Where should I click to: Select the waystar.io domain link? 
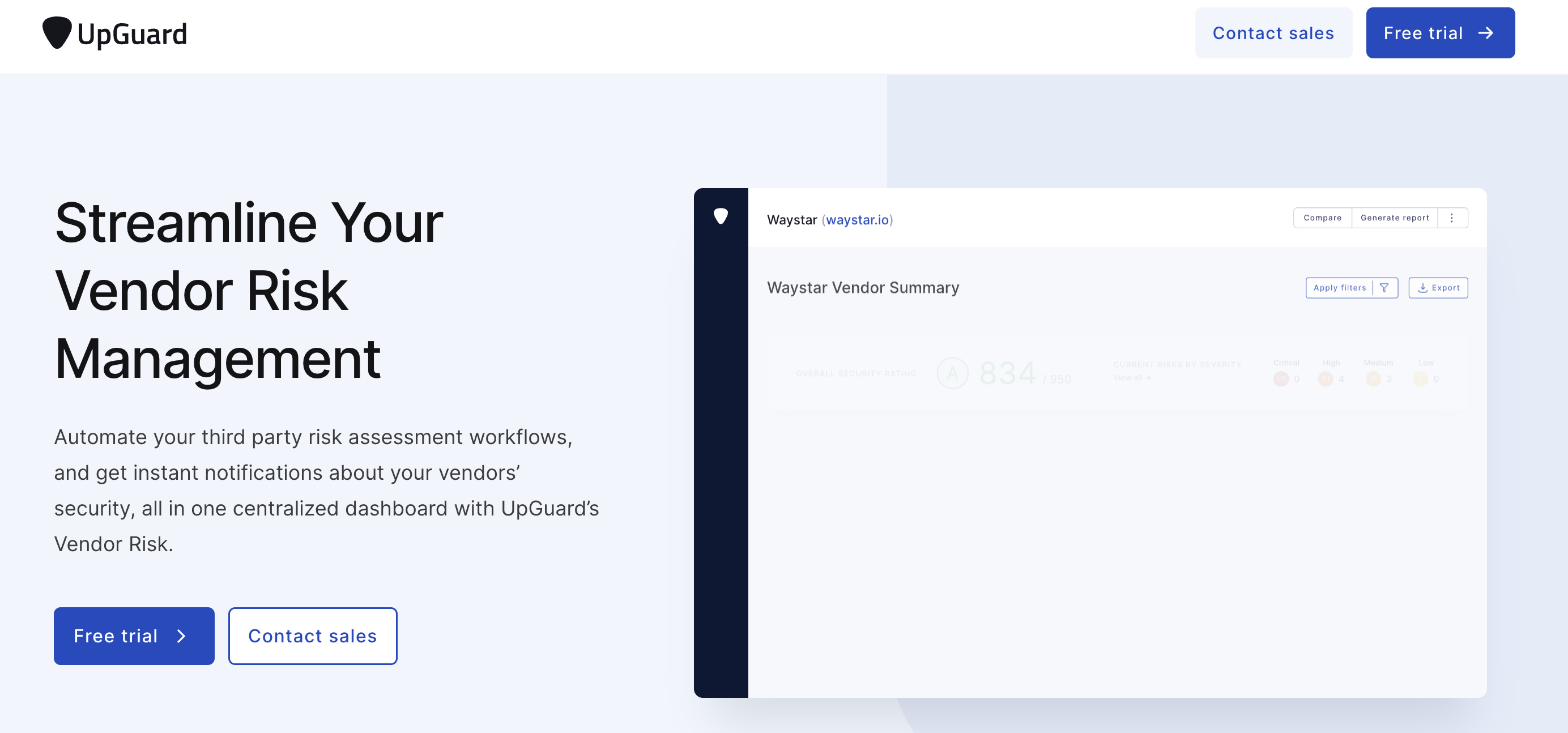click(x=855, y=220)
